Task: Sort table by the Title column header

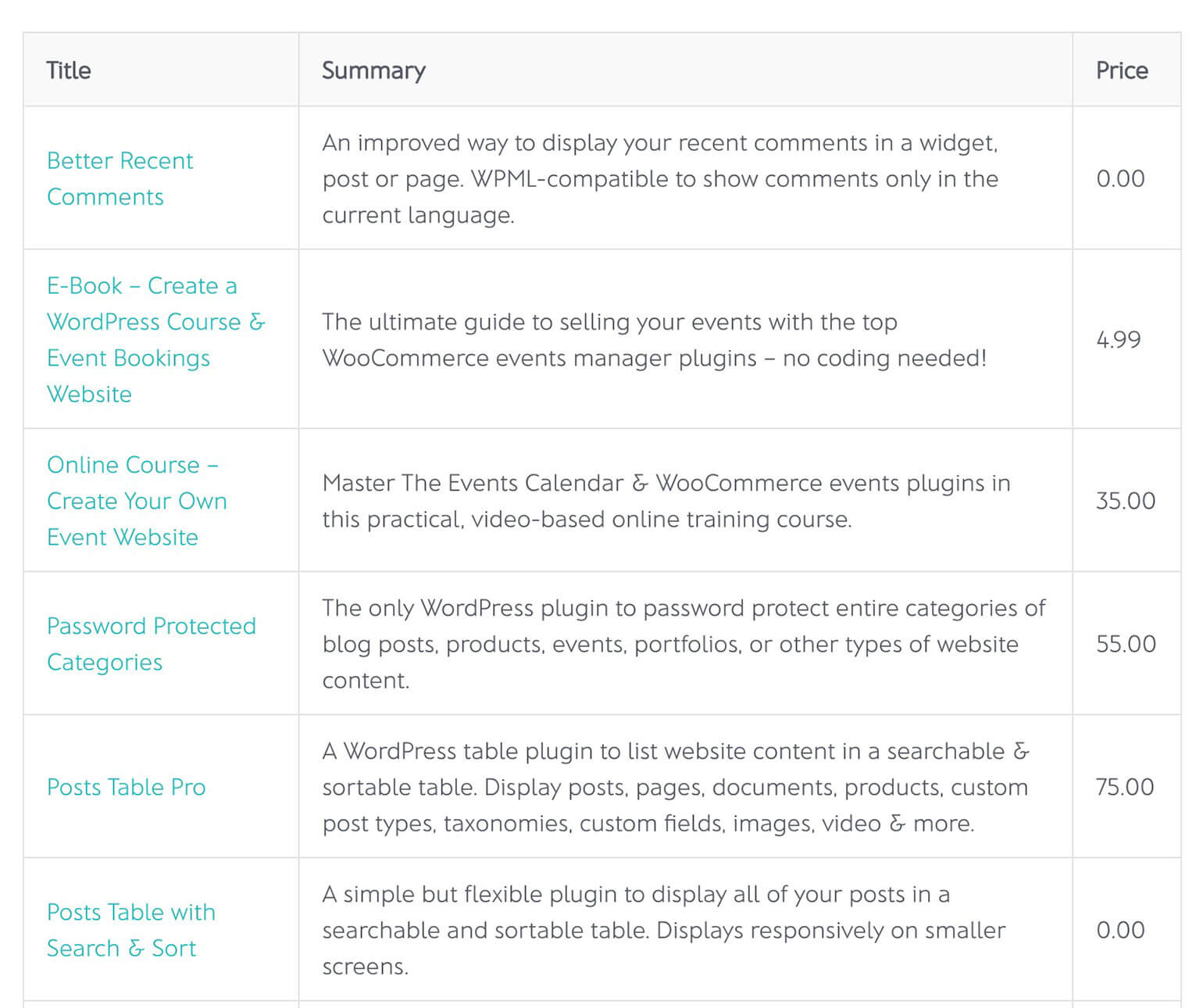Action: [x=69, y=70]
